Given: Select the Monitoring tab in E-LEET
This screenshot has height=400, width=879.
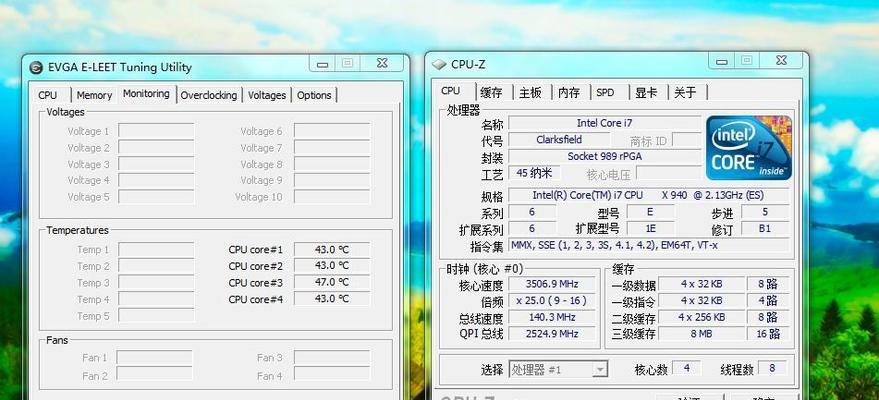Looking at the screenshot, I should coord(146,94).
